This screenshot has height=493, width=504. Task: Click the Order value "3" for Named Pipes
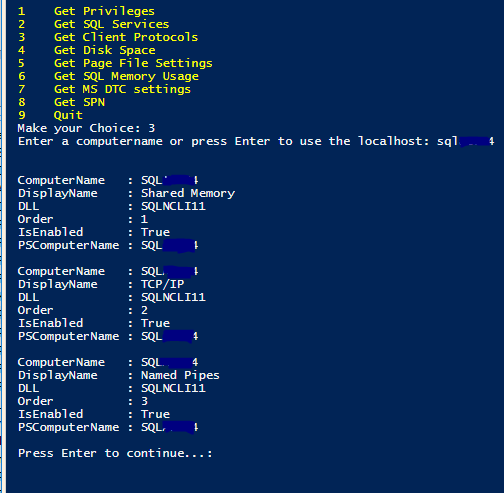[144, 401]
